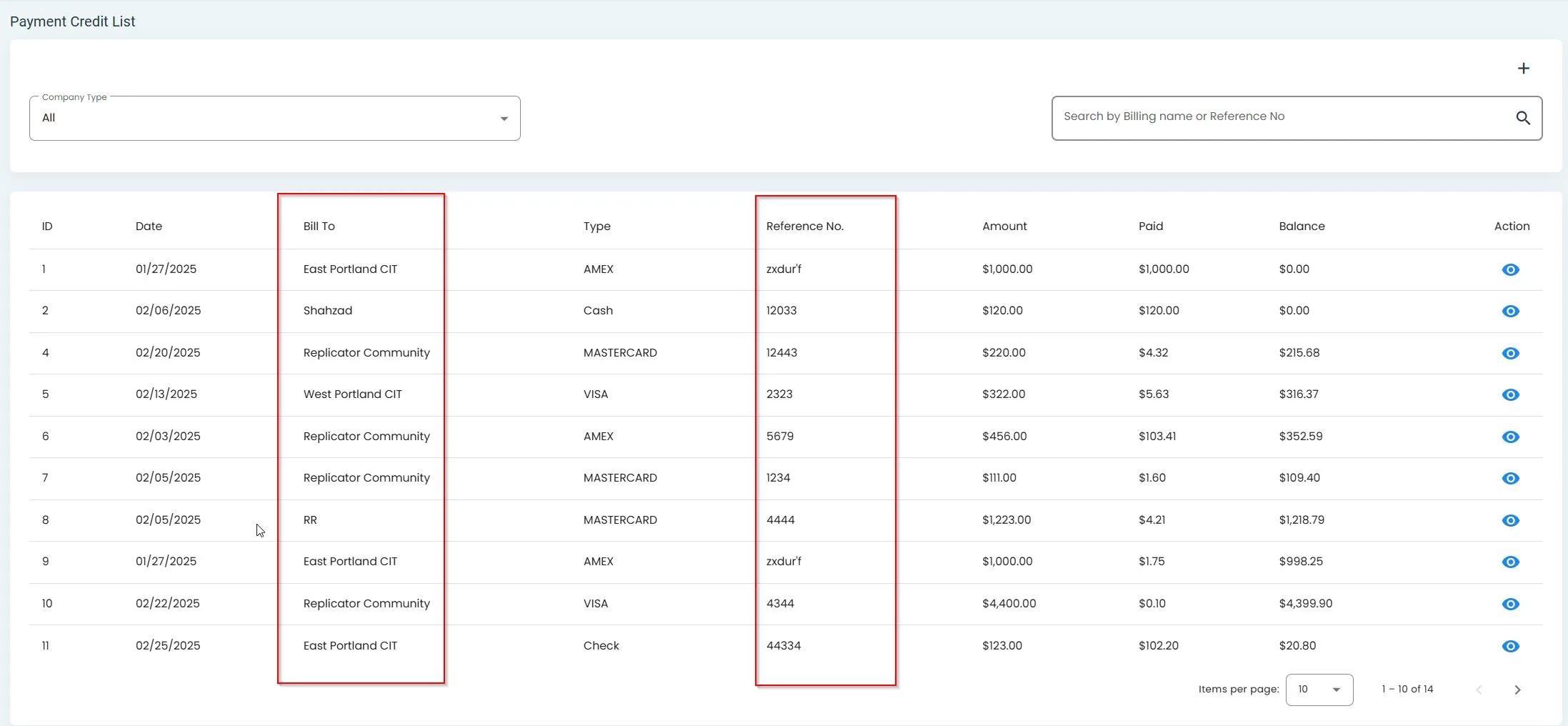Open the Company Type dropdown
1568x726 pixels.
click(274, 119)
